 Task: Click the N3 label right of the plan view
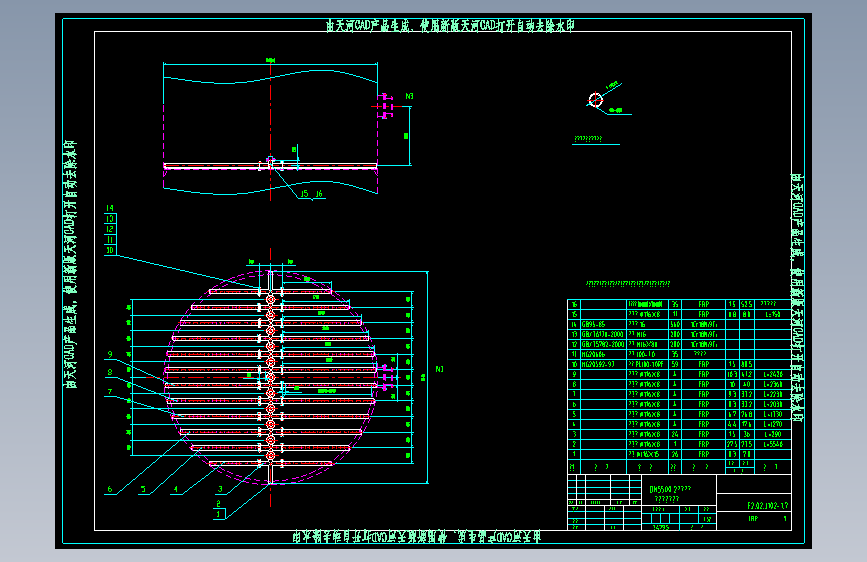click(439, 369)
